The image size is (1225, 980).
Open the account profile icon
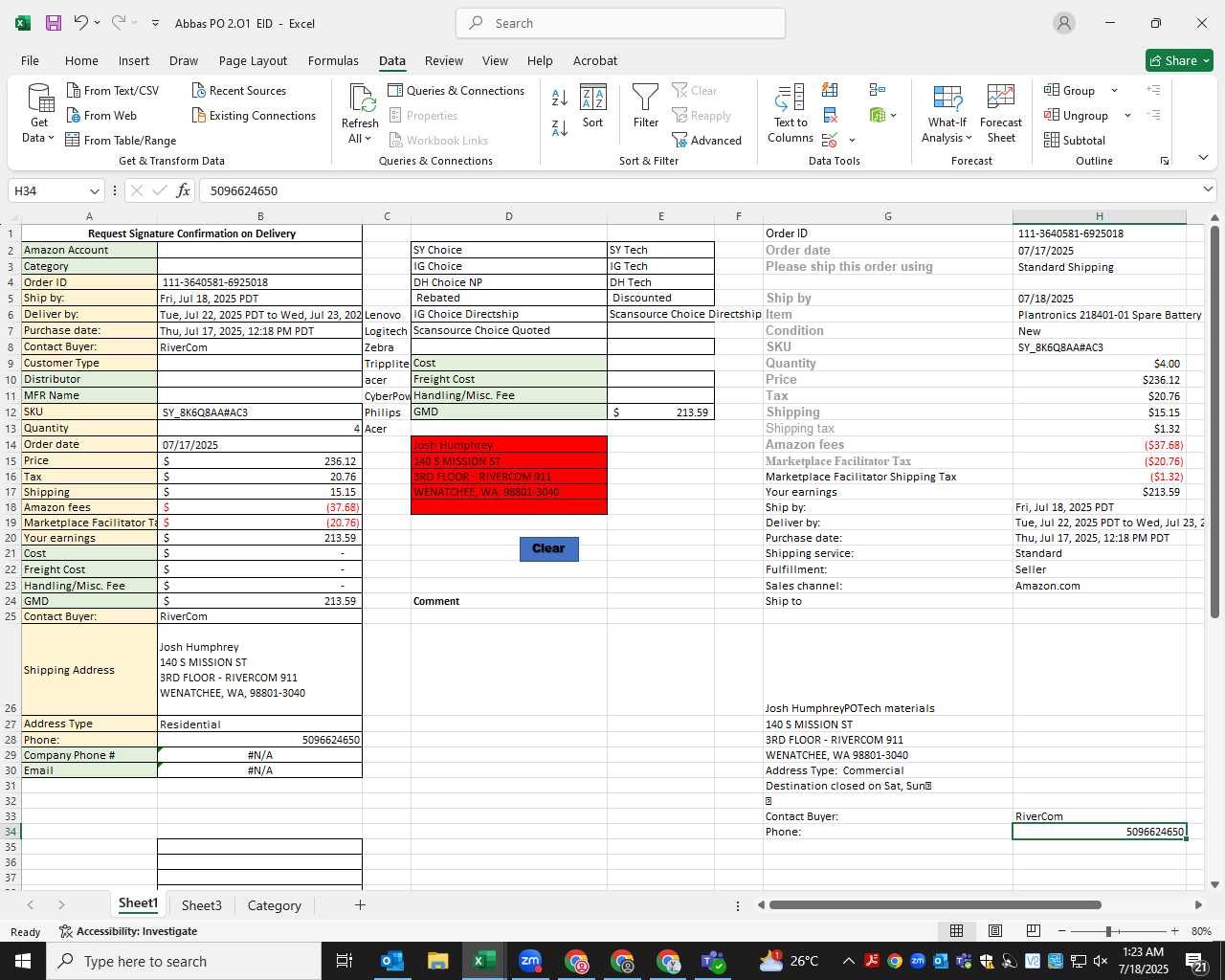click(x=1063, y=23)
